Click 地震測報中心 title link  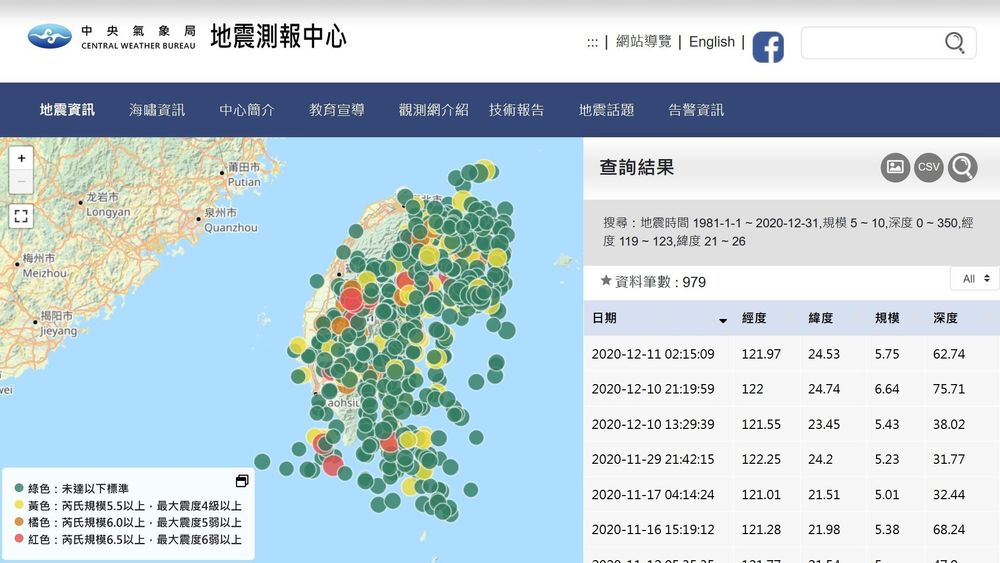(278, 36)
